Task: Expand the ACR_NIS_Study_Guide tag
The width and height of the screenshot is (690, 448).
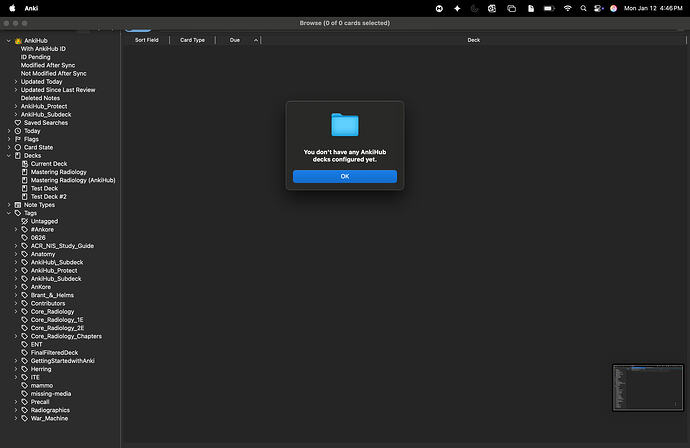Action: click(x=16, y=246)
